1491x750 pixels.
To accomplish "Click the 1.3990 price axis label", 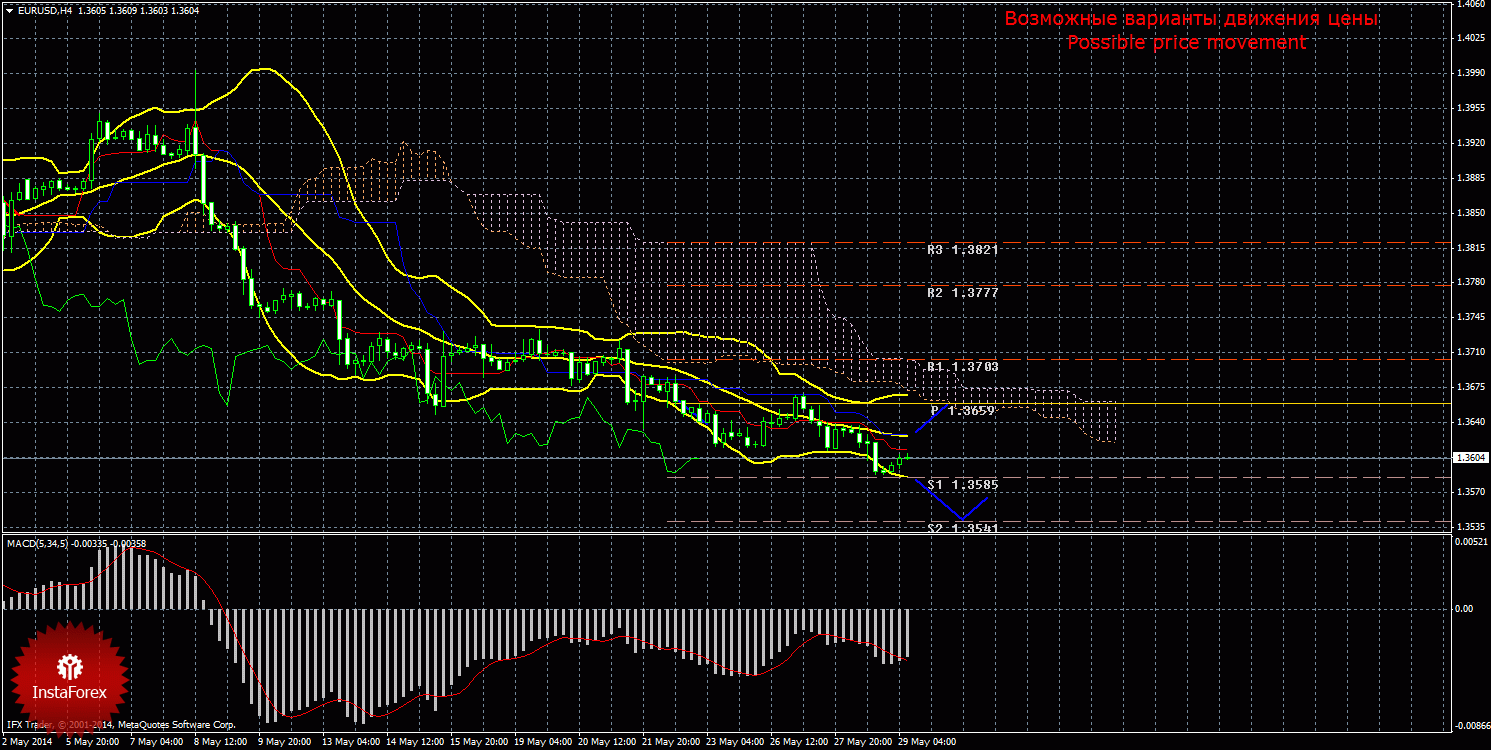I will 1470,73.
